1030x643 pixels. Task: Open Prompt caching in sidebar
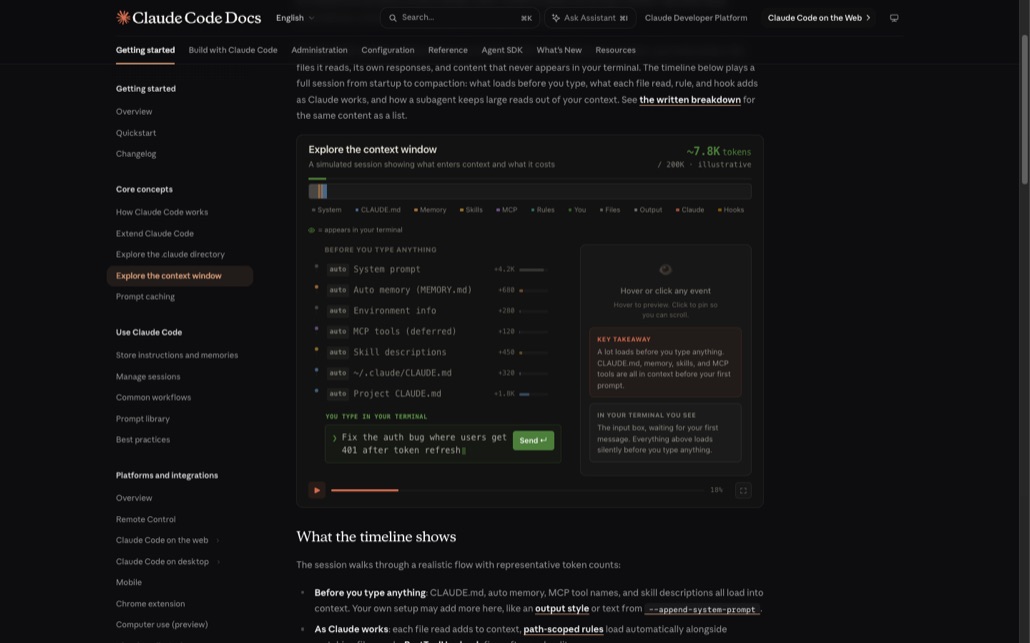(x=145, y=297)
